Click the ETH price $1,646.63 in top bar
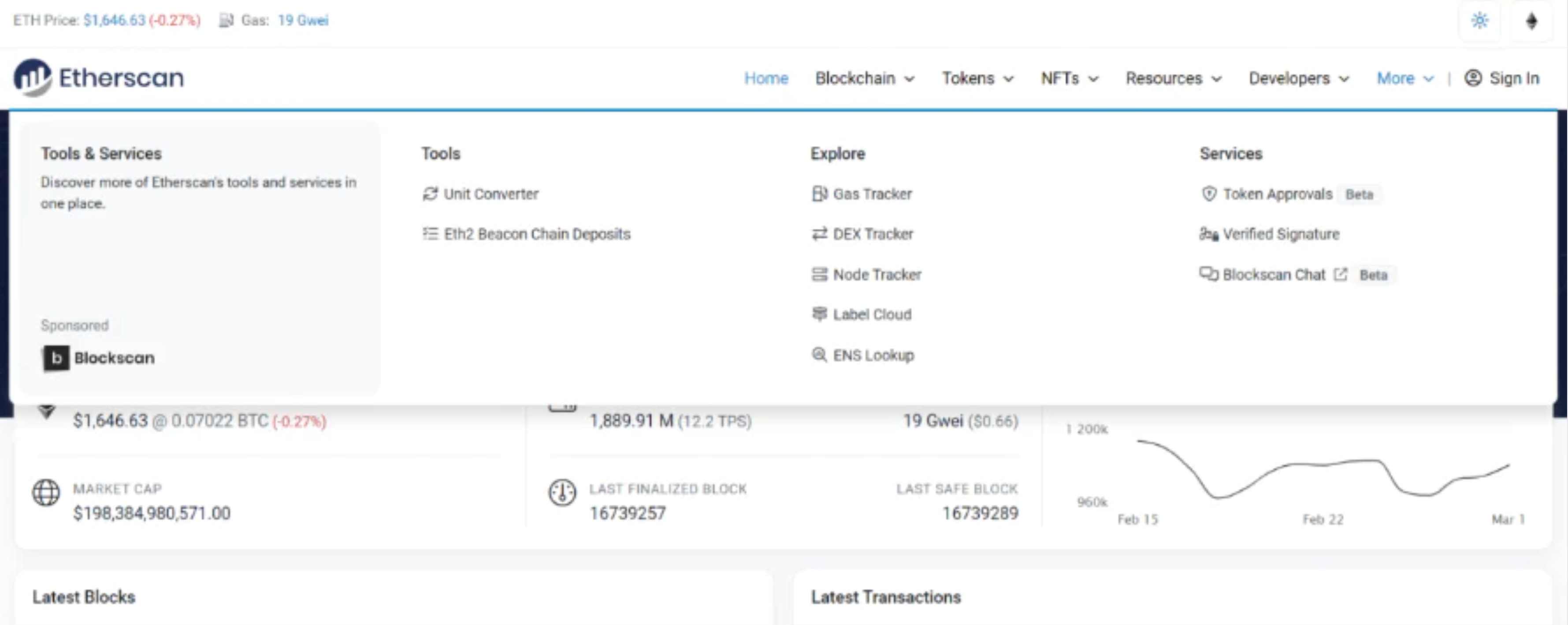 [115, 21]
